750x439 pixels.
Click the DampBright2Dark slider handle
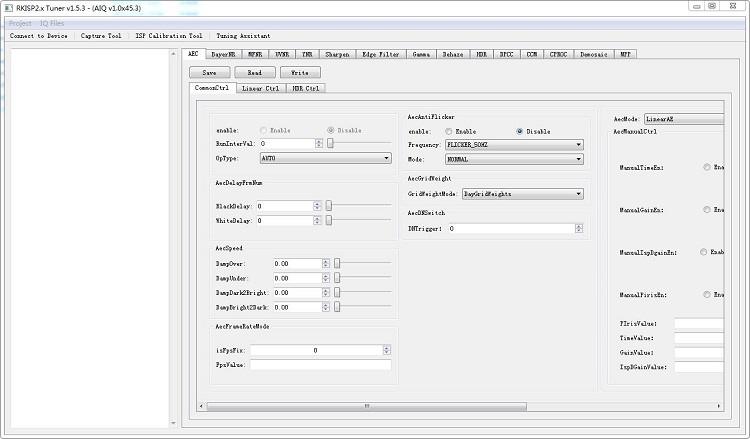coord(337,307)
